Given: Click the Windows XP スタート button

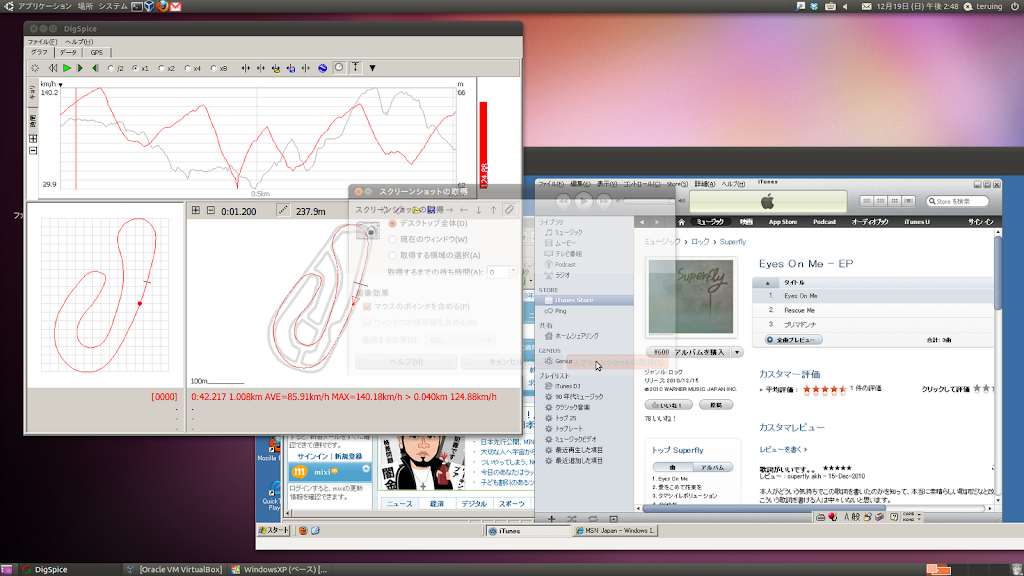Looking at the screenshot, I should click(x=274, y=530).
